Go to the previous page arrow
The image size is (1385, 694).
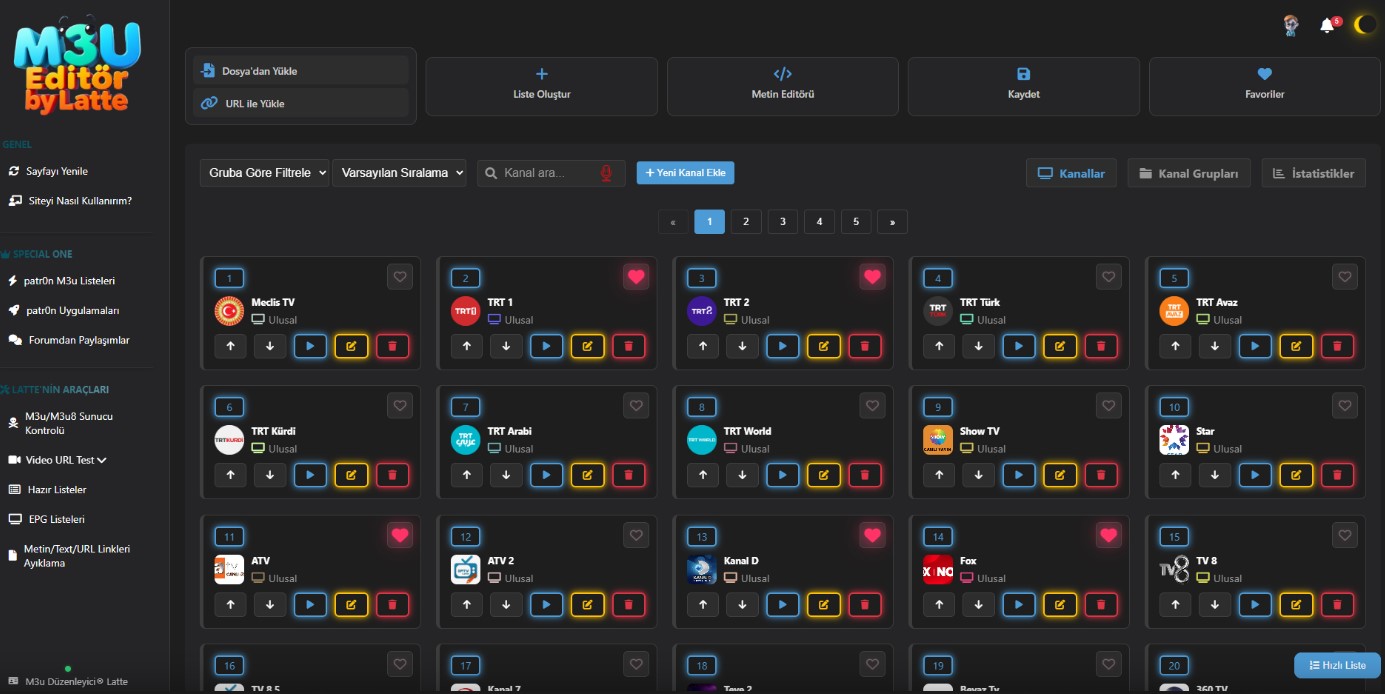point(673,222)
